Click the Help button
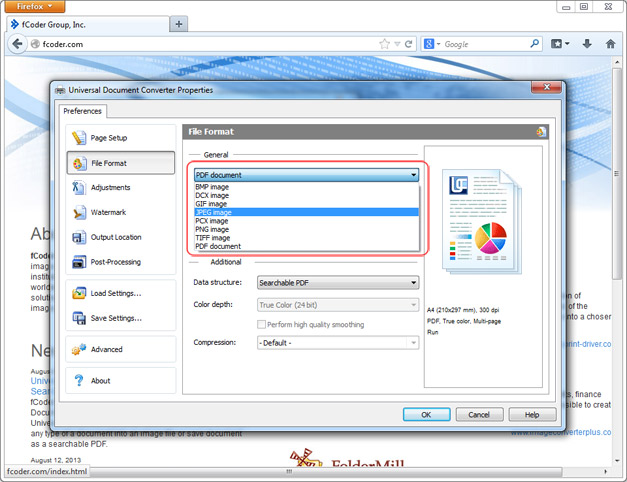 [532, 415]
